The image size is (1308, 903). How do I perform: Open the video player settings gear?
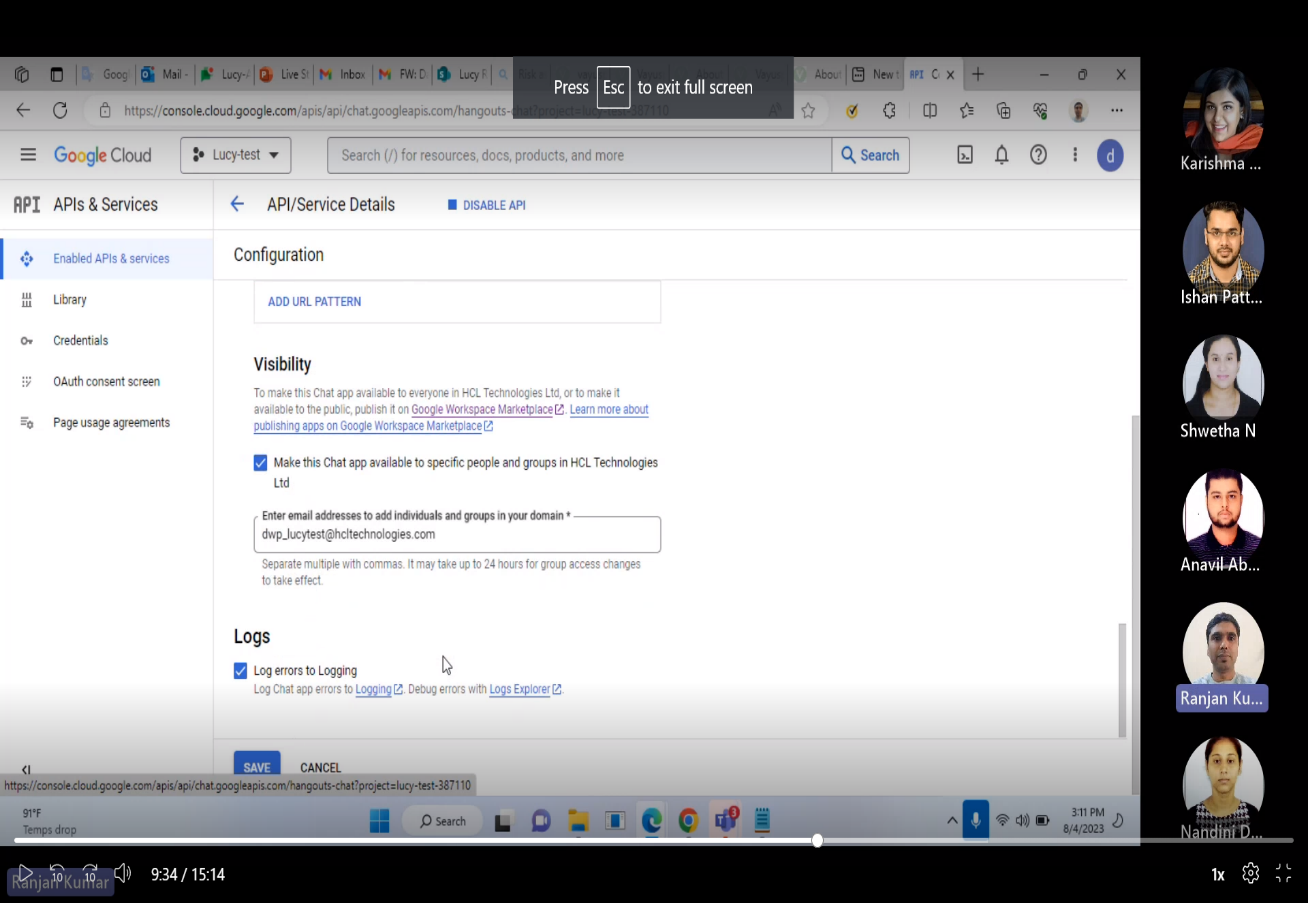coord(1251,874)
